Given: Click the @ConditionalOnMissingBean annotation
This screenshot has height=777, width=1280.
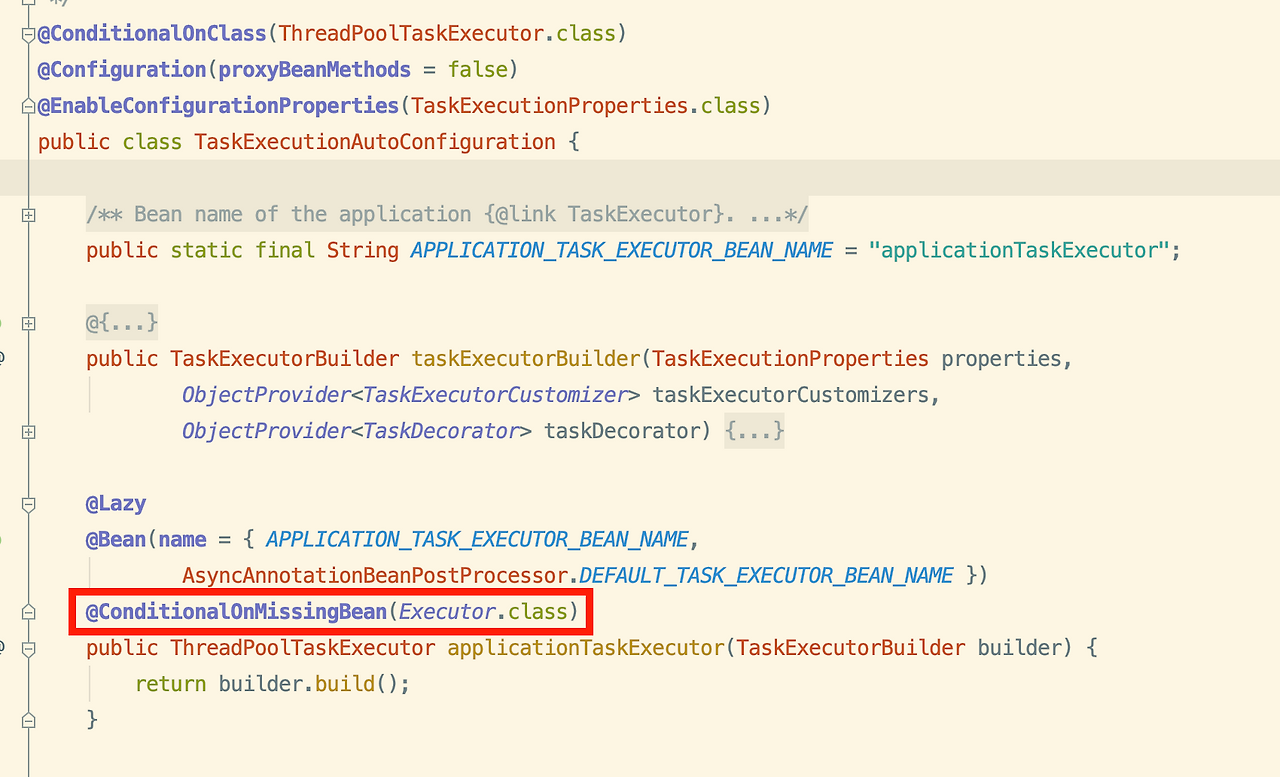Looking at the screenshot, I should (236, 611).
